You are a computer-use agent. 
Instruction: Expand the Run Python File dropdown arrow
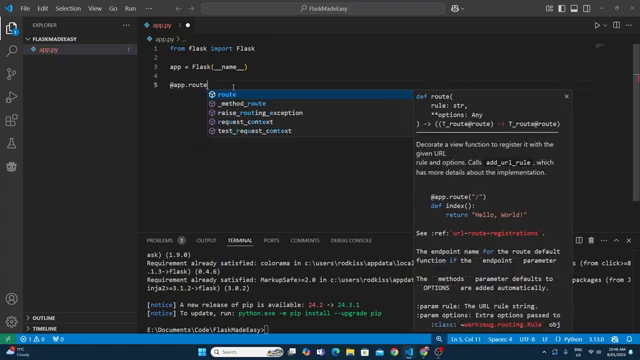(x=605, y=25)
